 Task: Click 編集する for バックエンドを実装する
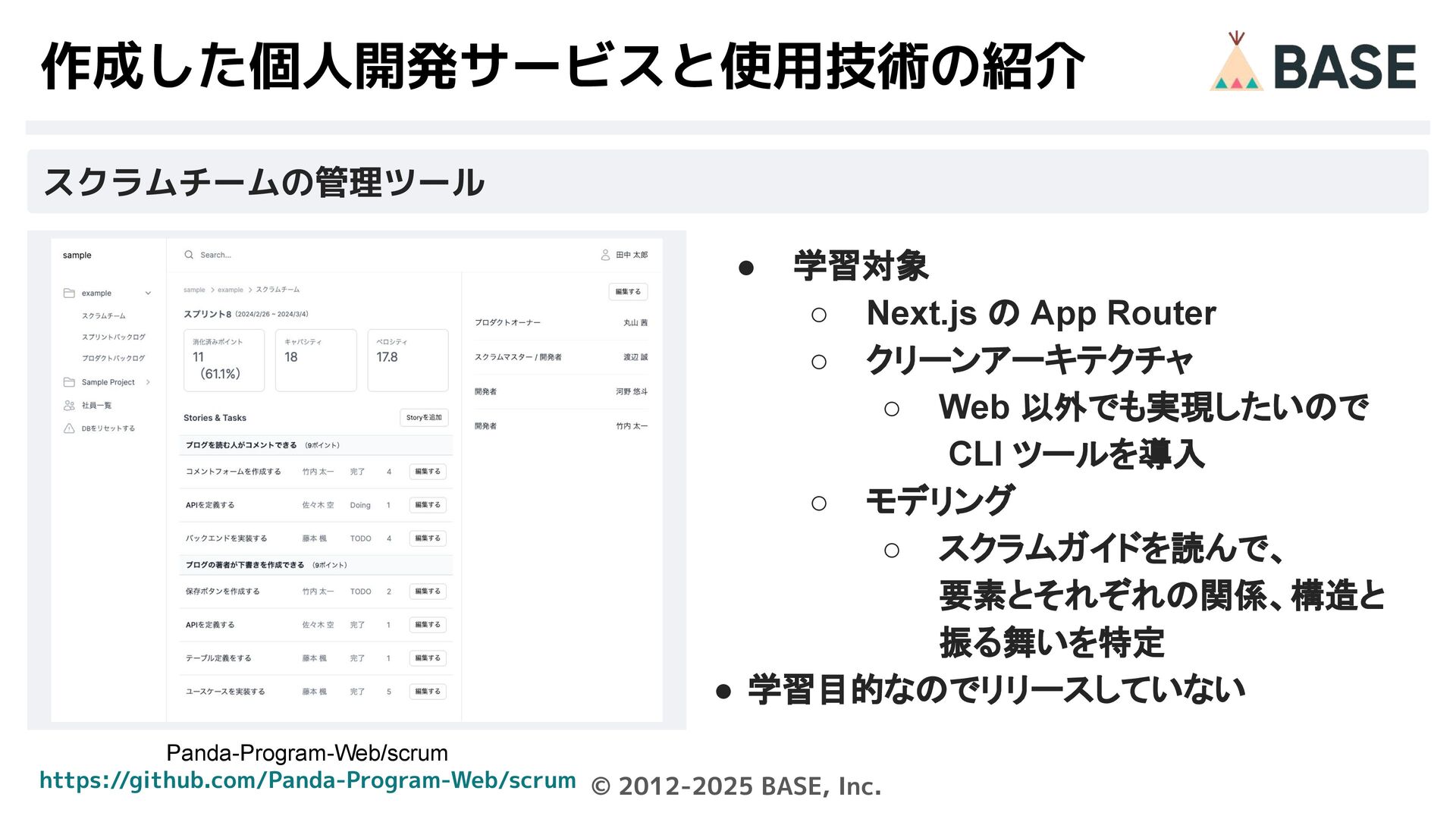[428, 538]
